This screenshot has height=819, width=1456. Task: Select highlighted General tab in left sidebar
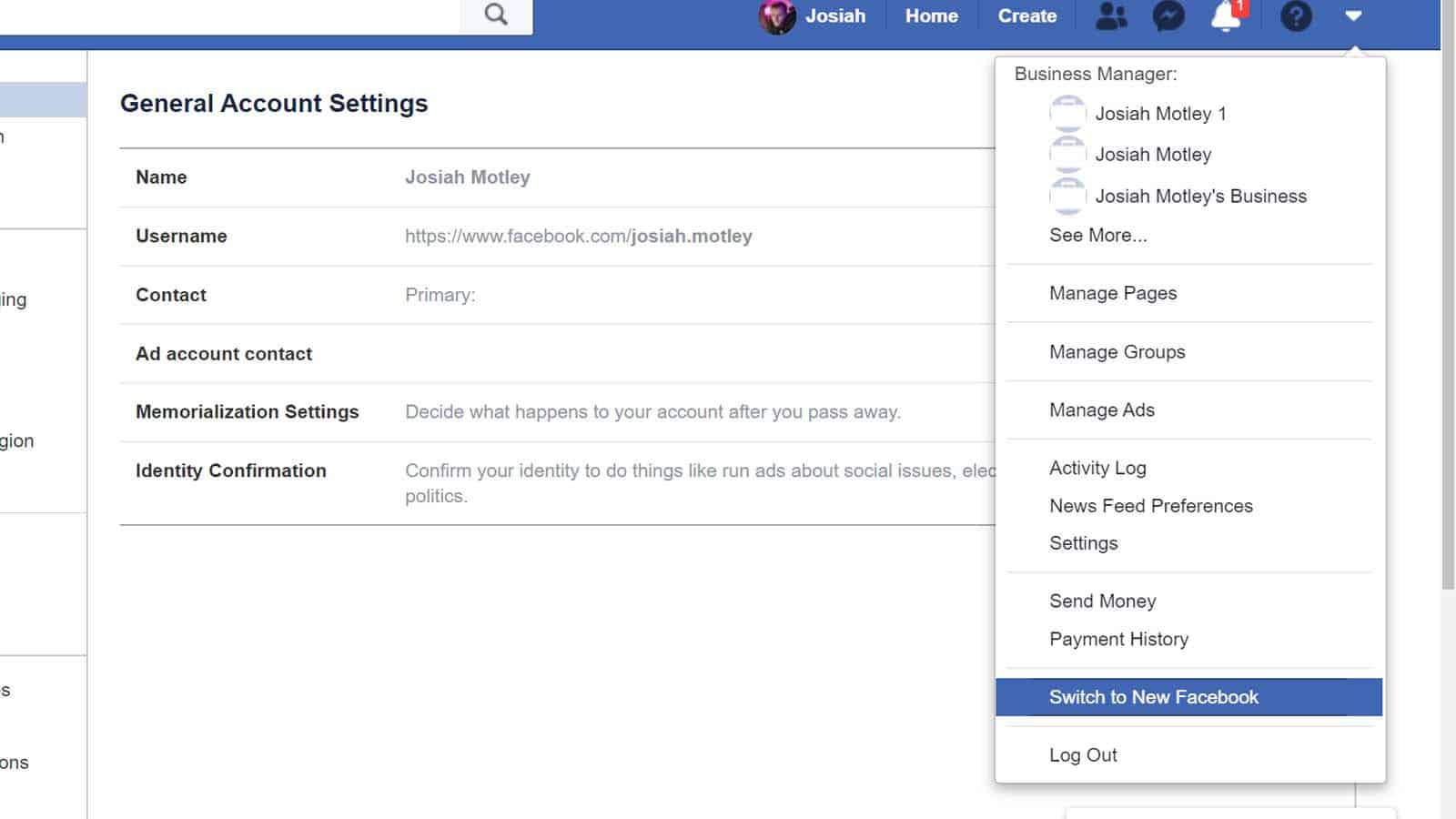pyautogui.click(x=43, y=100)
